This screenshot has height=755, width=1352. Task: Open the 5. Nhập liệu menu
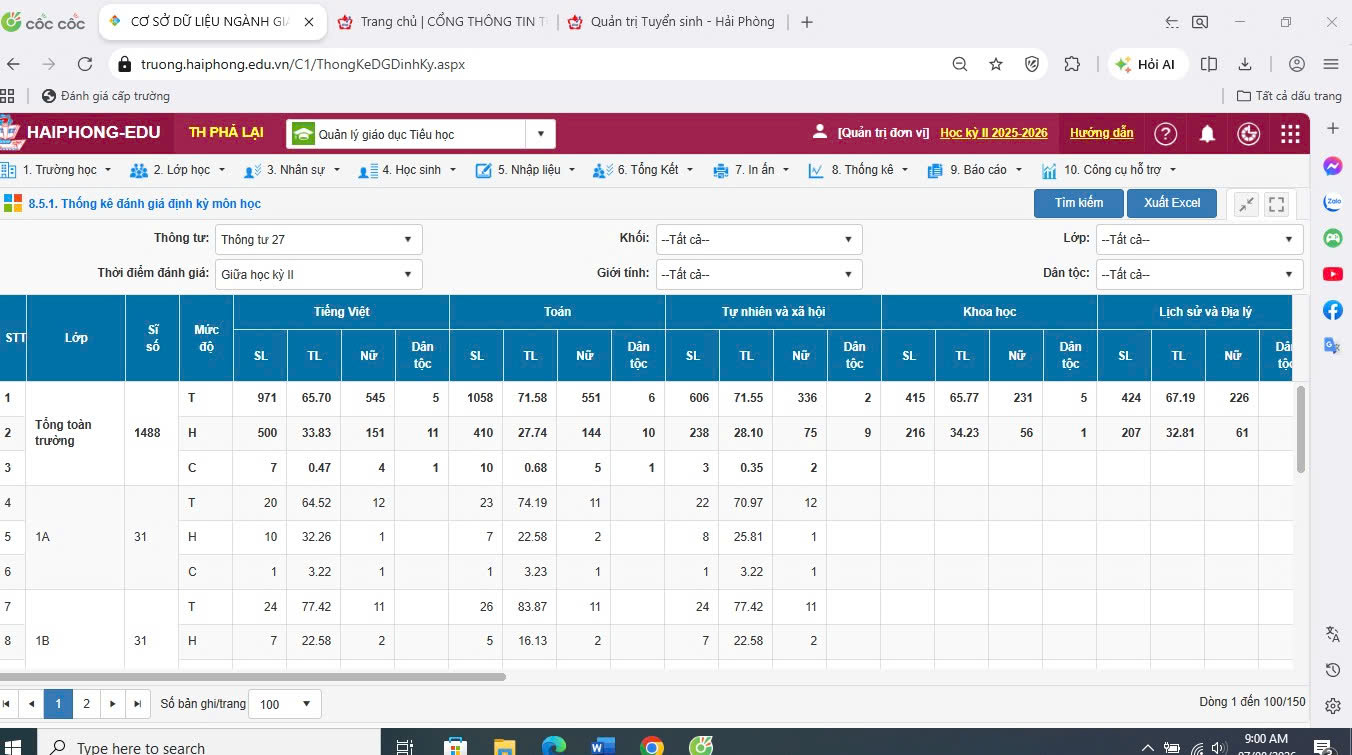[x=526, y=170]
